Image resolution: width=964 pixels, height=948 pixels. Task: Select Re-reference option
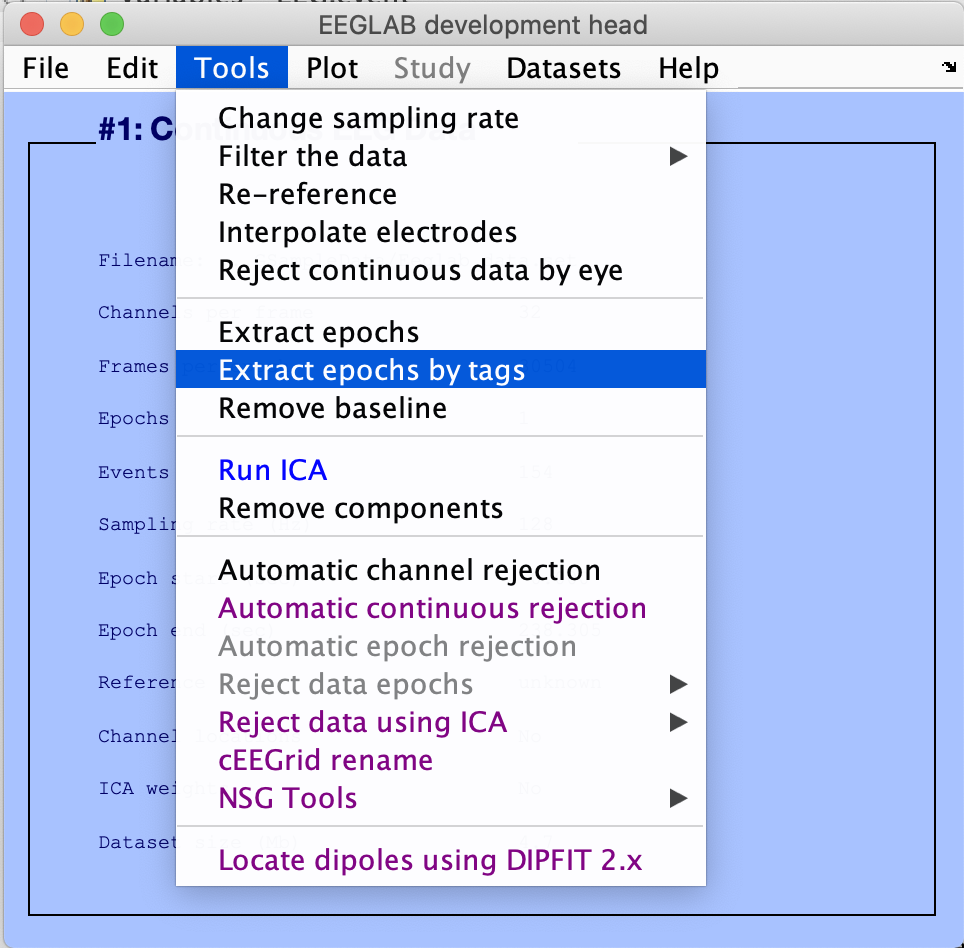click(x=441, y=194)
